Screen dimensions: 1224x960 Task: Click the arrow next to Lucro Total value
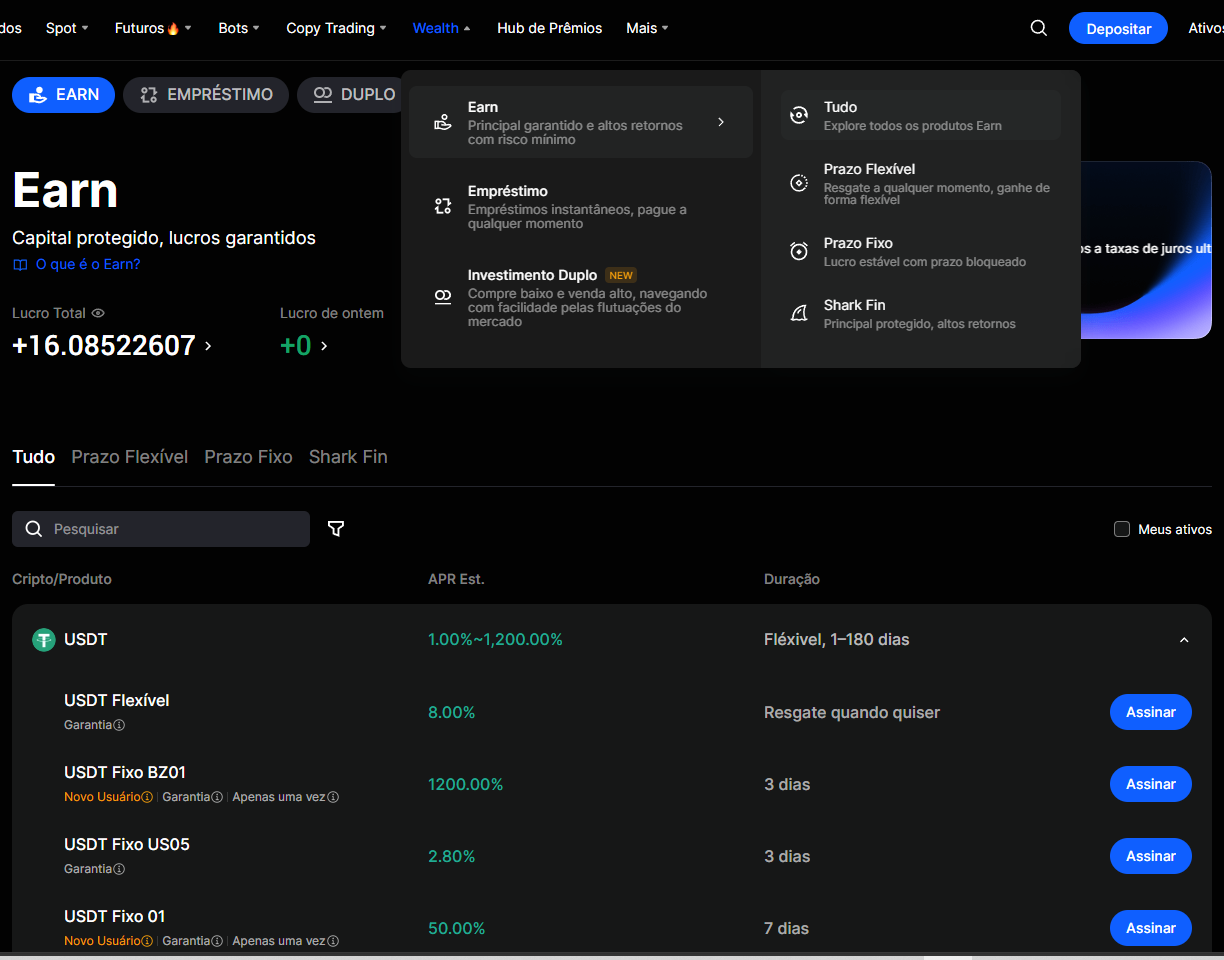[208, 346]
